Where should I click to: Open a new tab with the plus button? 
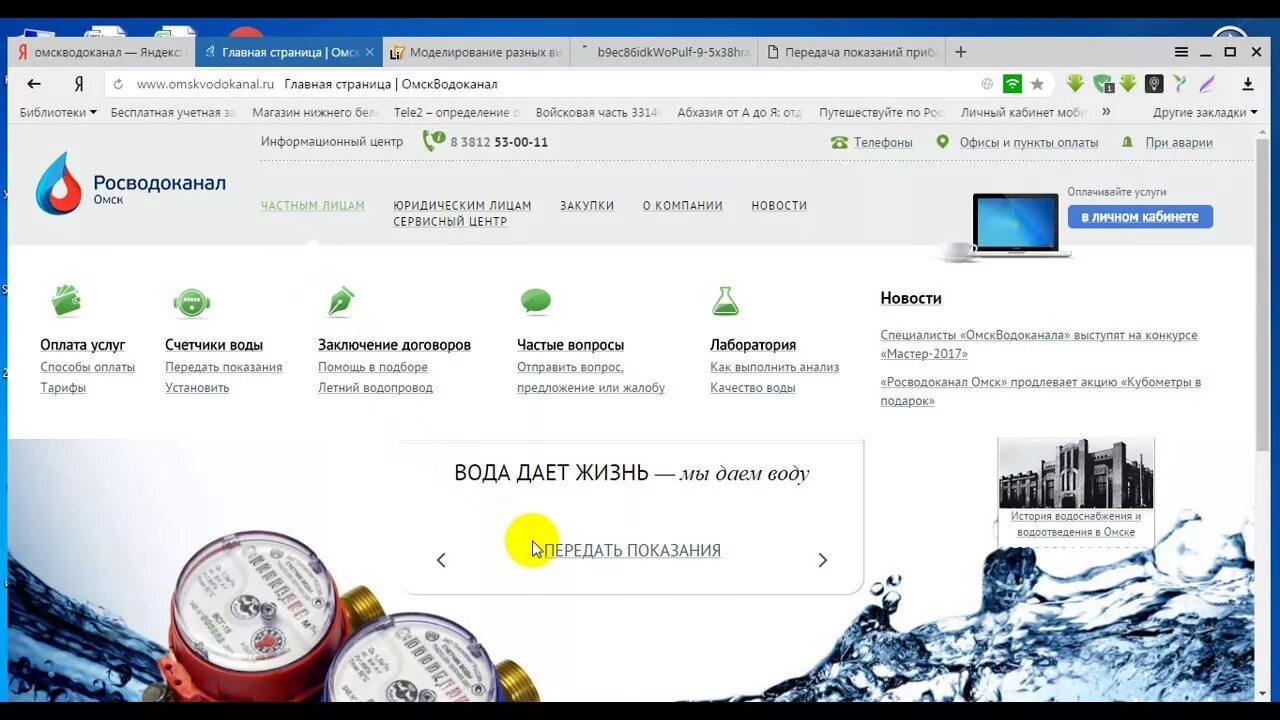pyautogui.click(x=961, y=52)
